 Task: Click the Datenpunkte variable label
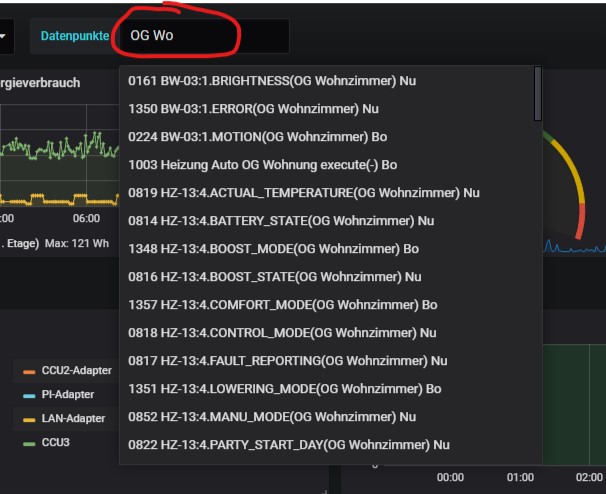[x=75, y=36]
